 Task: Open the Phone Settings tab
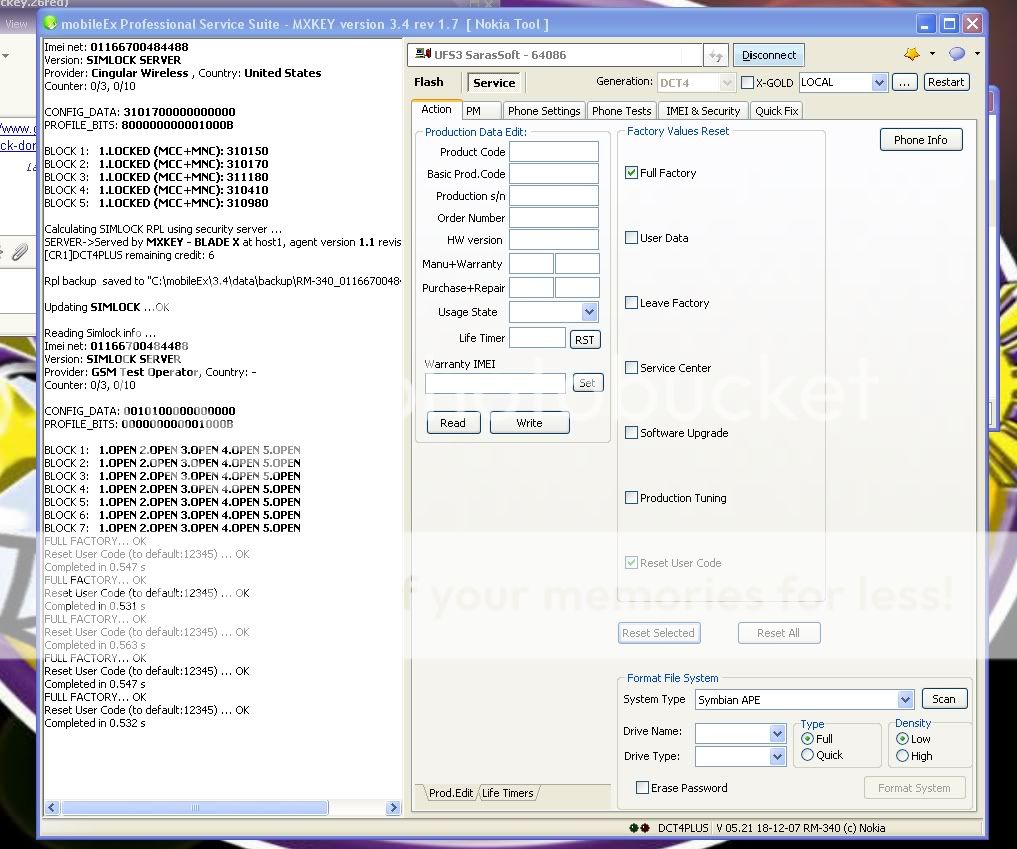click(x=543, y=111)
